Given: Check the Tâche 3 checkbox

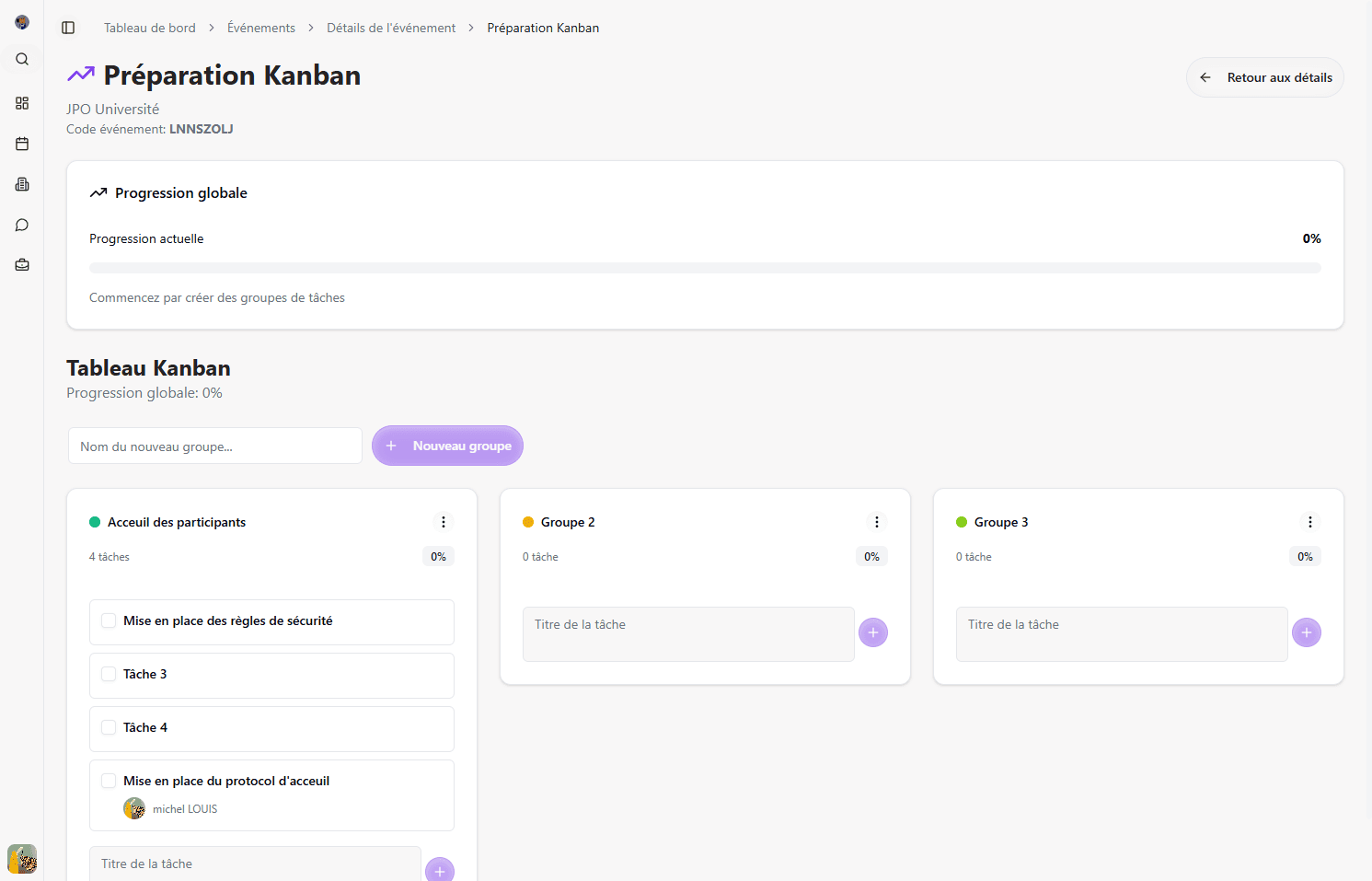Looking at the screenshot, I should pos(109,675).
